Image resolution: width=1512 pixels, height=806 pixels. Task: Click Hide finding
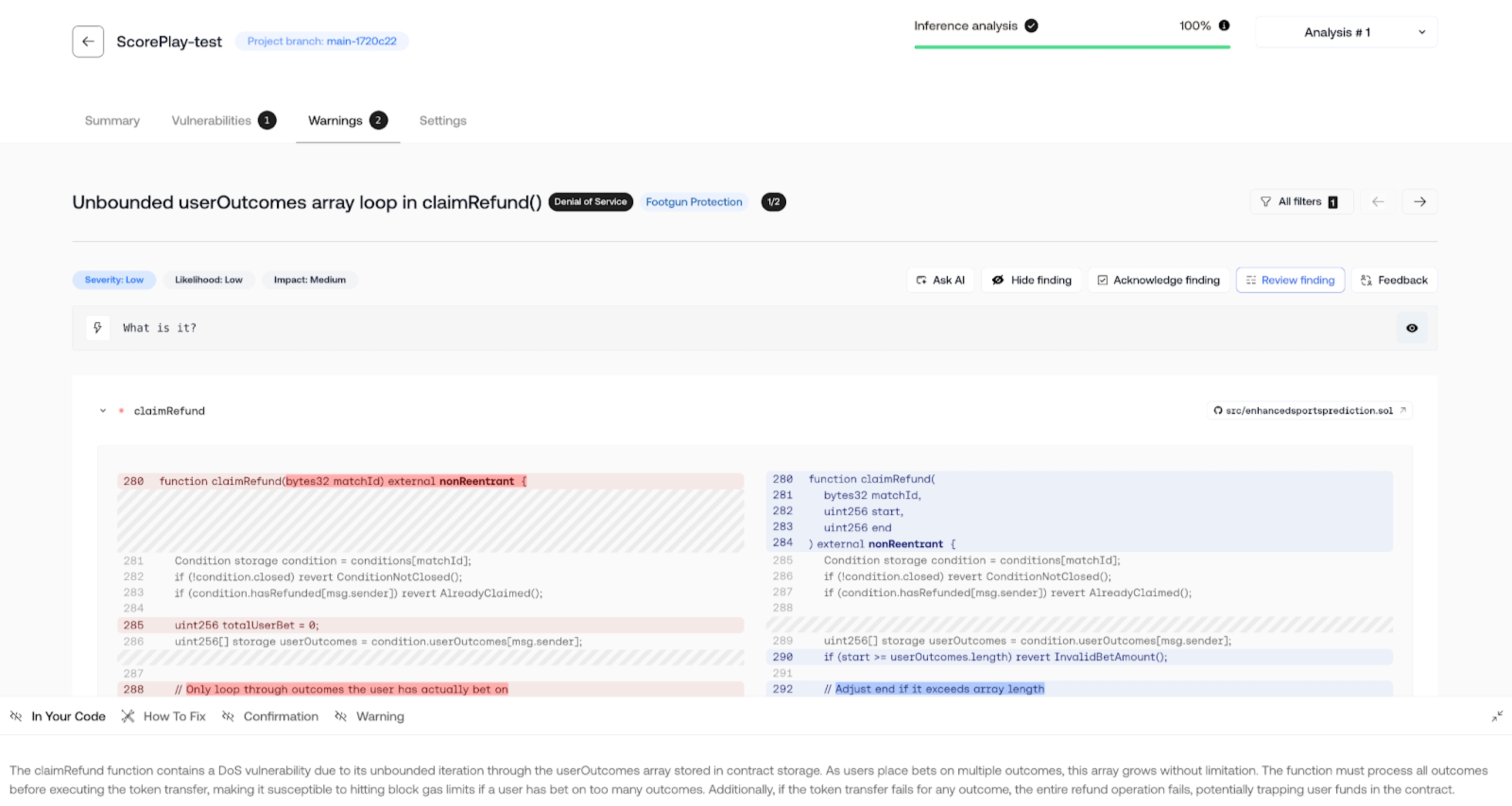[1031, 280]
